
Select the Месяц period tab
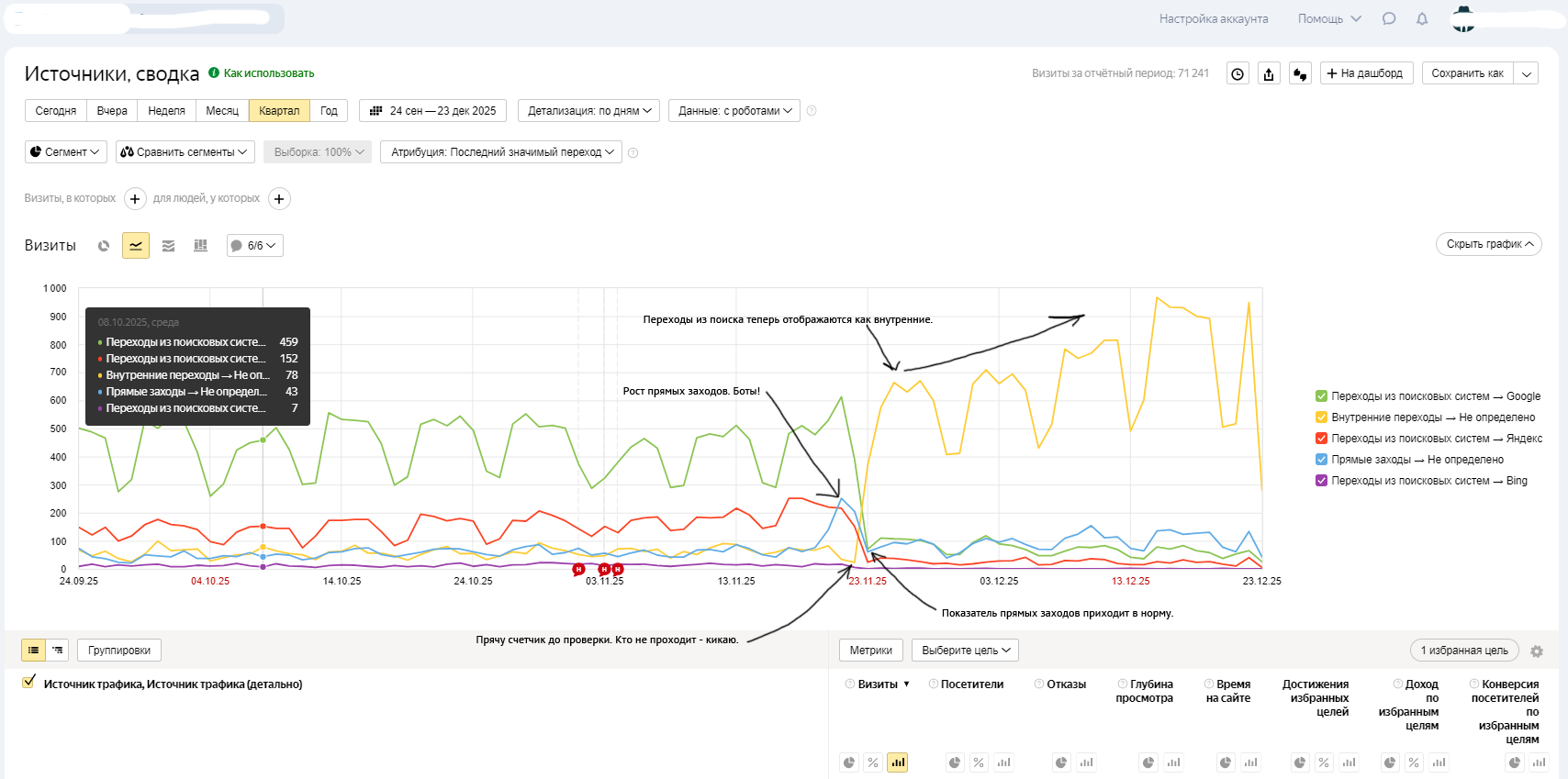coord(222,111)
